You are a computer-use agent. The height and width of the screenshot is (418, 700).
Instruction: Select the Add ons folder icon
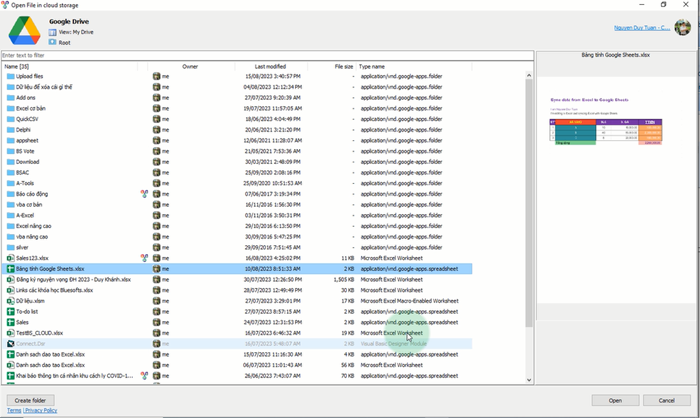tap(10, 98)
